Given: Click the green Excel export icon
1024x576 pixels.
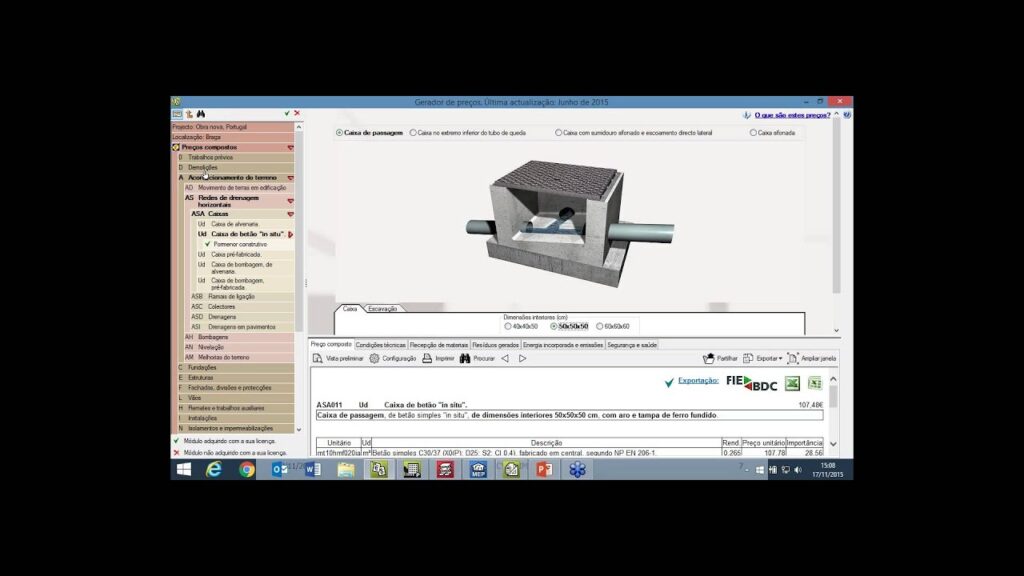Looking at the screenshot, I should [792, 383].
